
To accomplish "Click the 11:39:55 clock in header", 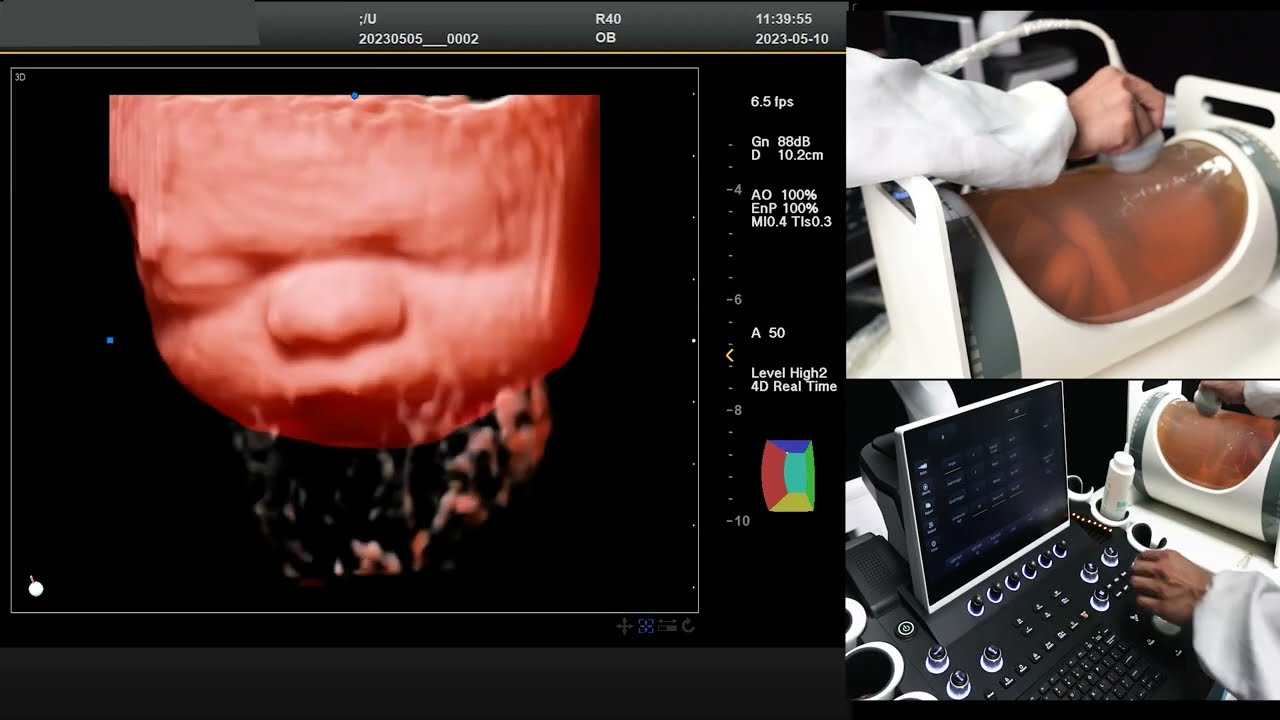I will pos(784,19).
